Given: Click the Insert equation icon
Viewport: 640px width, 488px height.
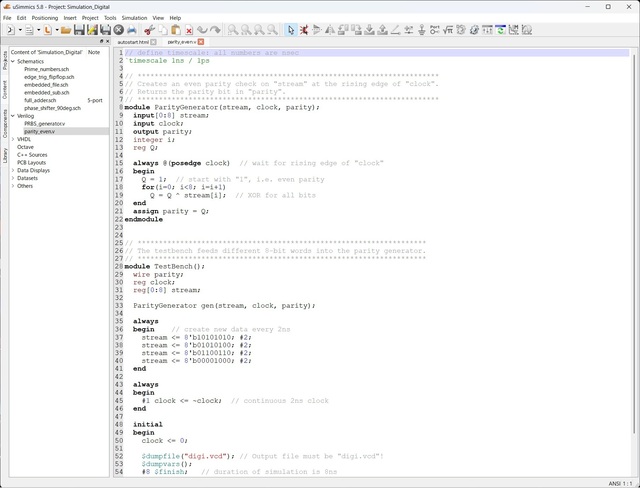Looking at the screenshot, I should tap(448, 30).
